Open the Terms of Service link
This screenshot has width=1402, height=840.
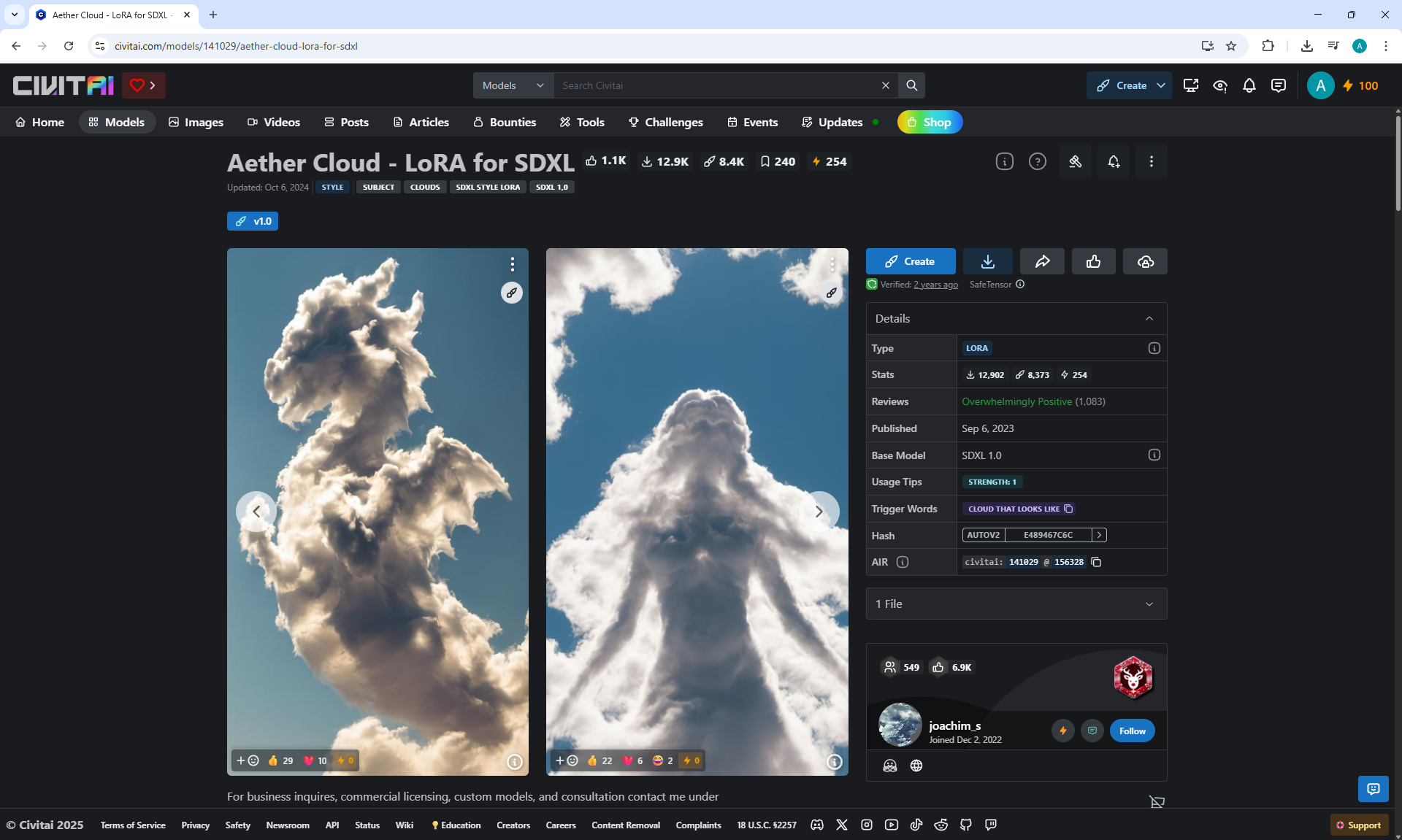133,825
